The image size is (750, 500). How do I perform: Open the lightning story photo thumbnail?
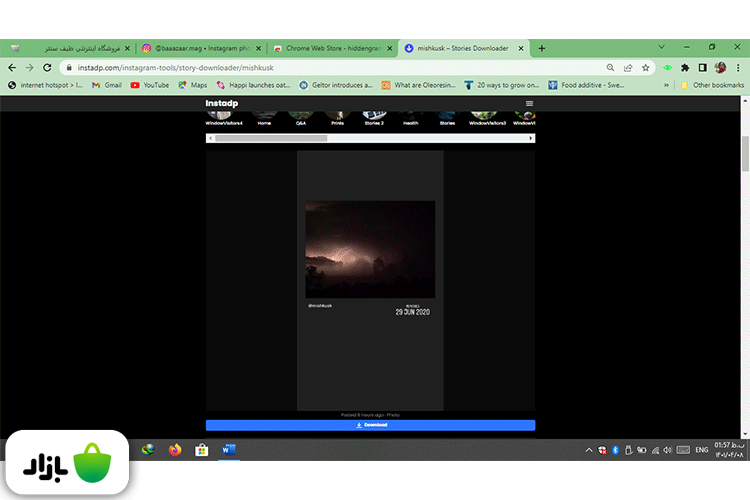(369, 249)
